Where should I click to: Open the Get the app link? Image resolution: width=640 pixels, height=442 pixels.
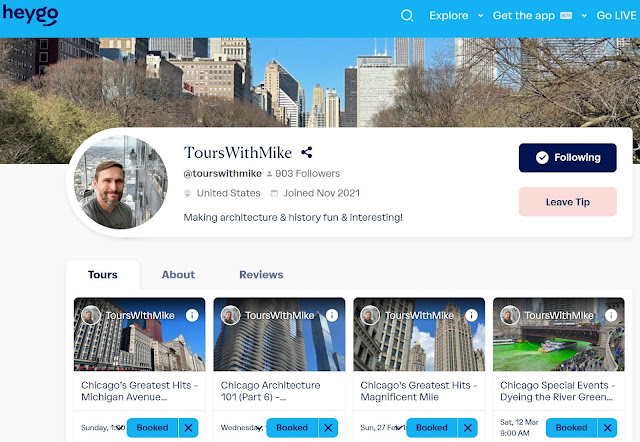(x=524, y=16)
